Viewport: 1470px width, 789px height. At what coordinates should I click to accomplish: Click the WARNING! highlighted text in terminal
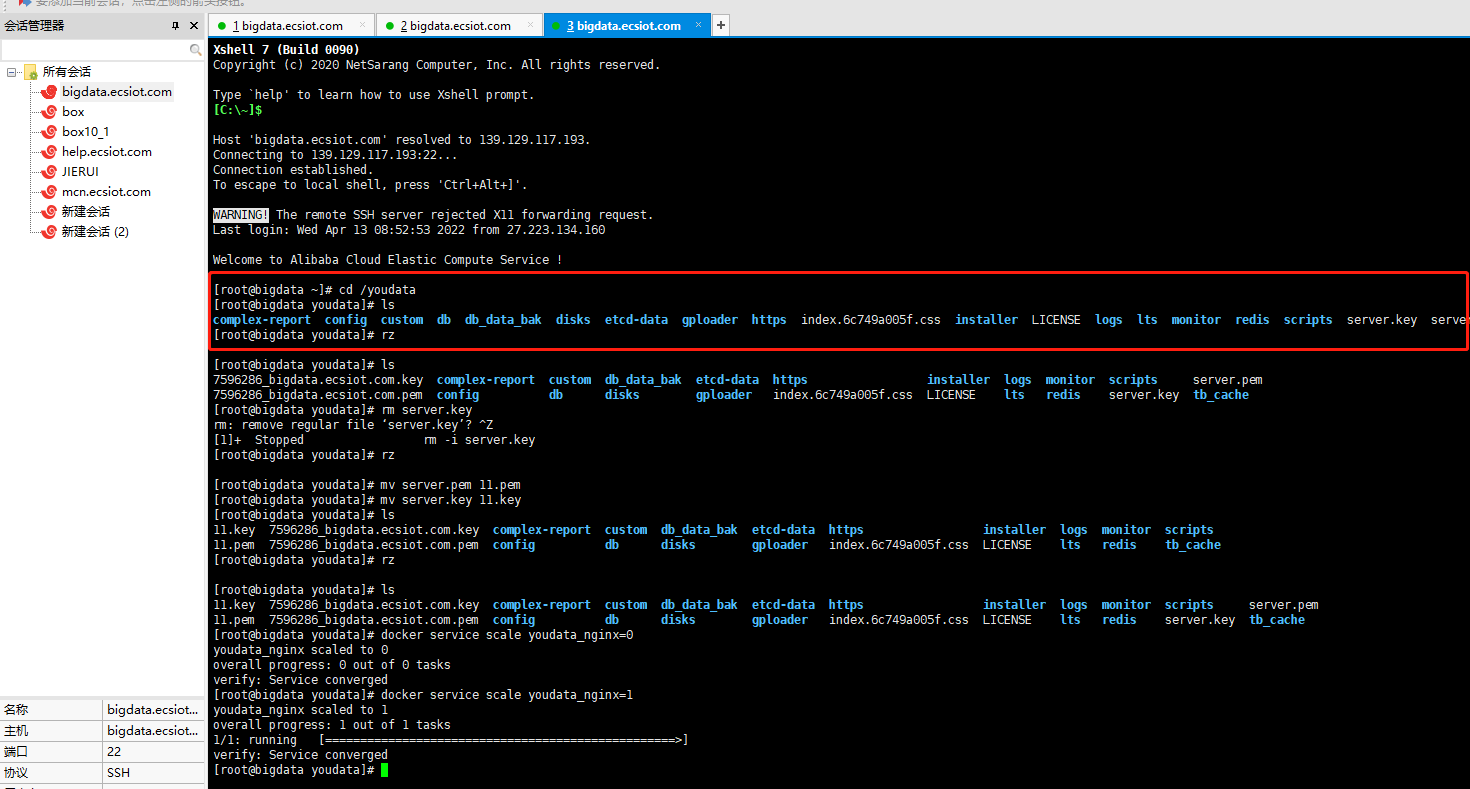coord(241,215)
